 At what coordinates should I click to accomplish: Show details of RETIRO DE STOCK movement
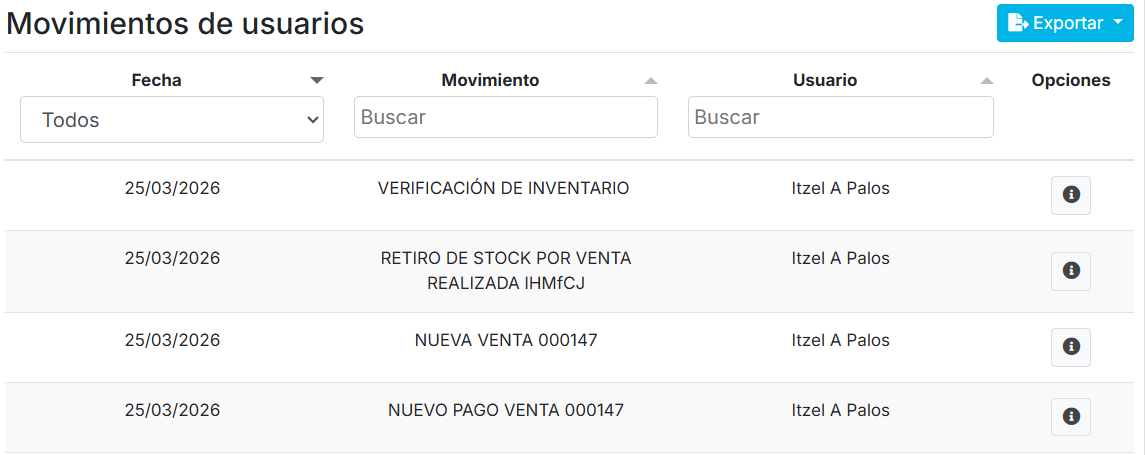pos(1070,271)
